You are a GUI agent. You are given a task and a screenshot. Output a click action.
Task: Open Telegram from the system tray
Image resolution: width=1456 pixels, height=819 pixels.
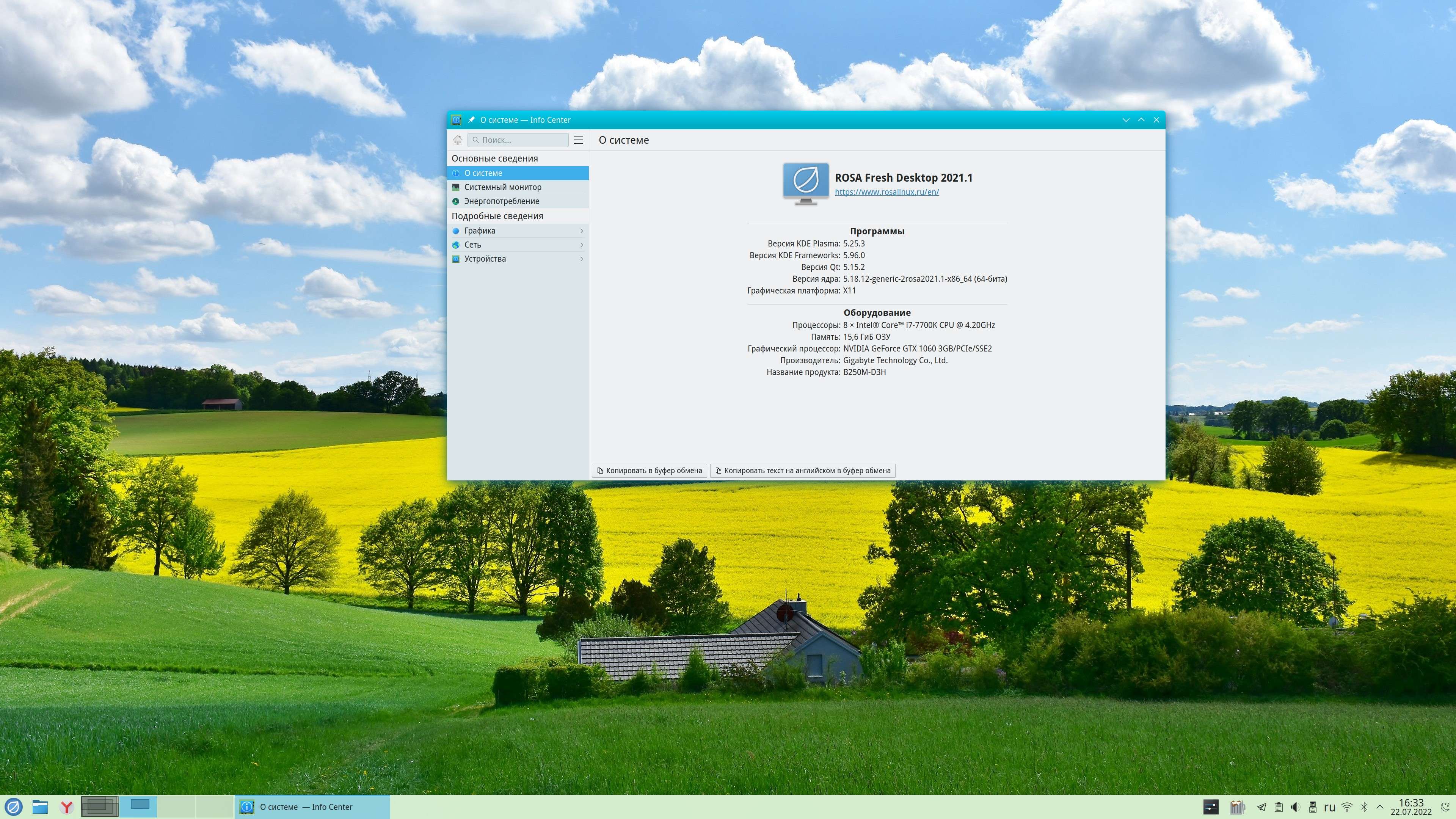1261,807
